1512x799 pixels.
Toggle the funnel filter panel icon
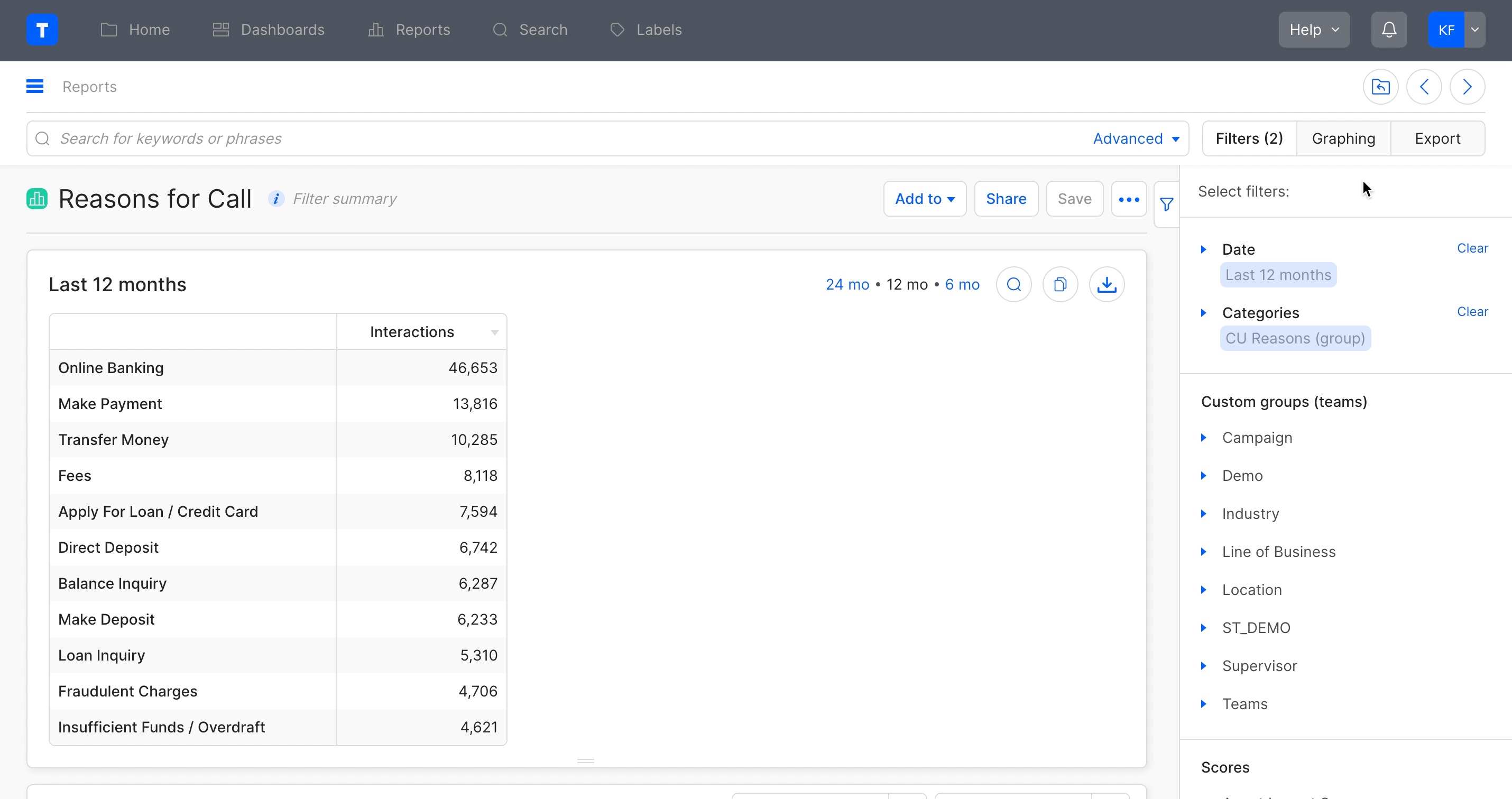(1166, 204)
